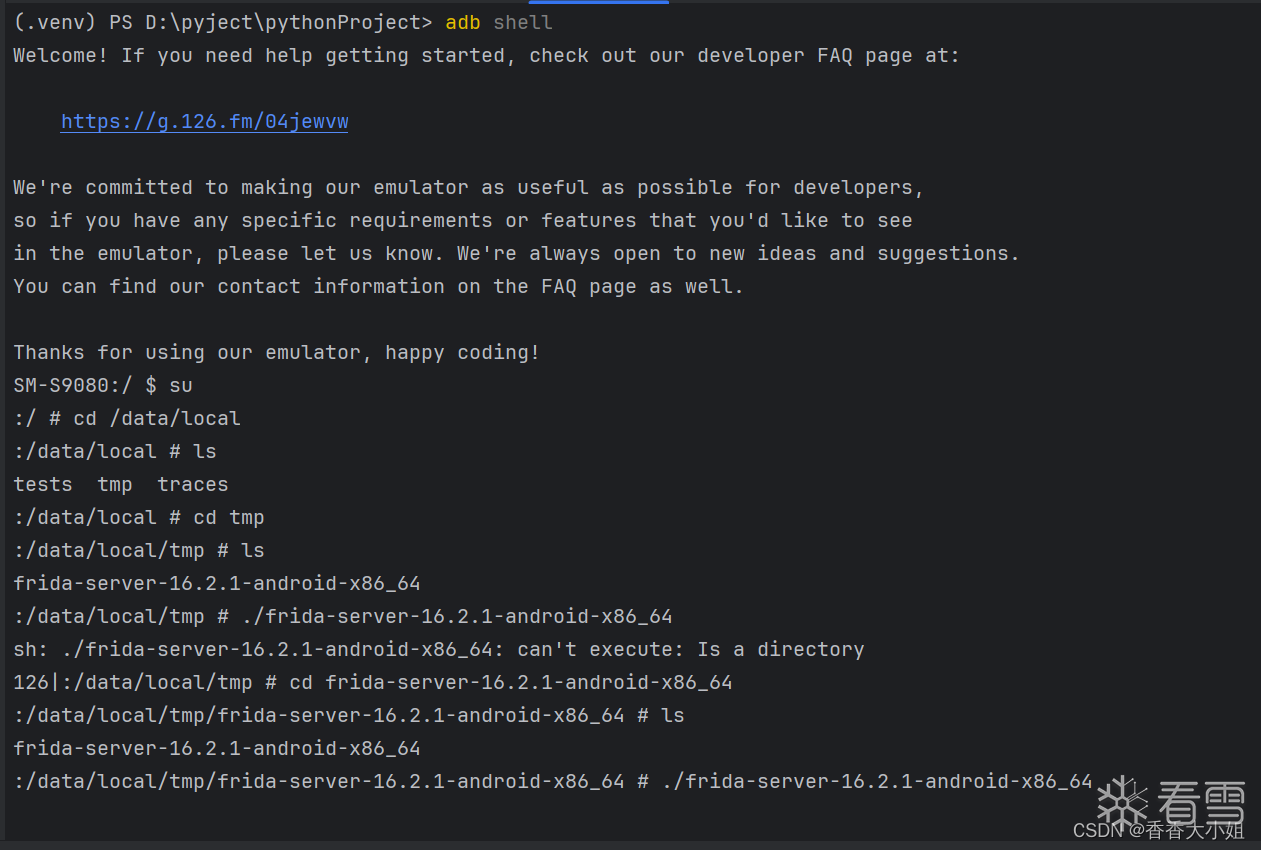The image size is (1261, 850).
Task: Open the g.126.fm FAQ hyperlink
Action: pos(204,122)
